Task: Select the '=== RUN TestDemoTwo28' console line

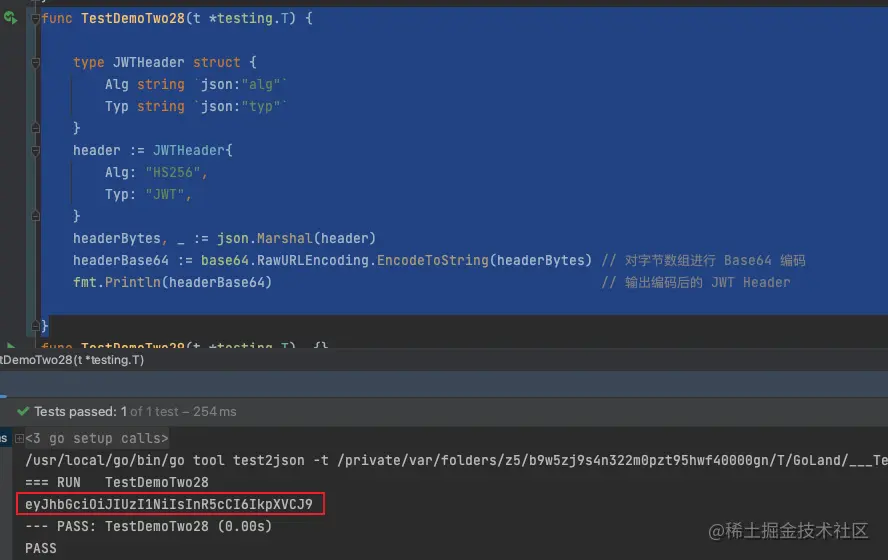Action: tap(117, 482)
